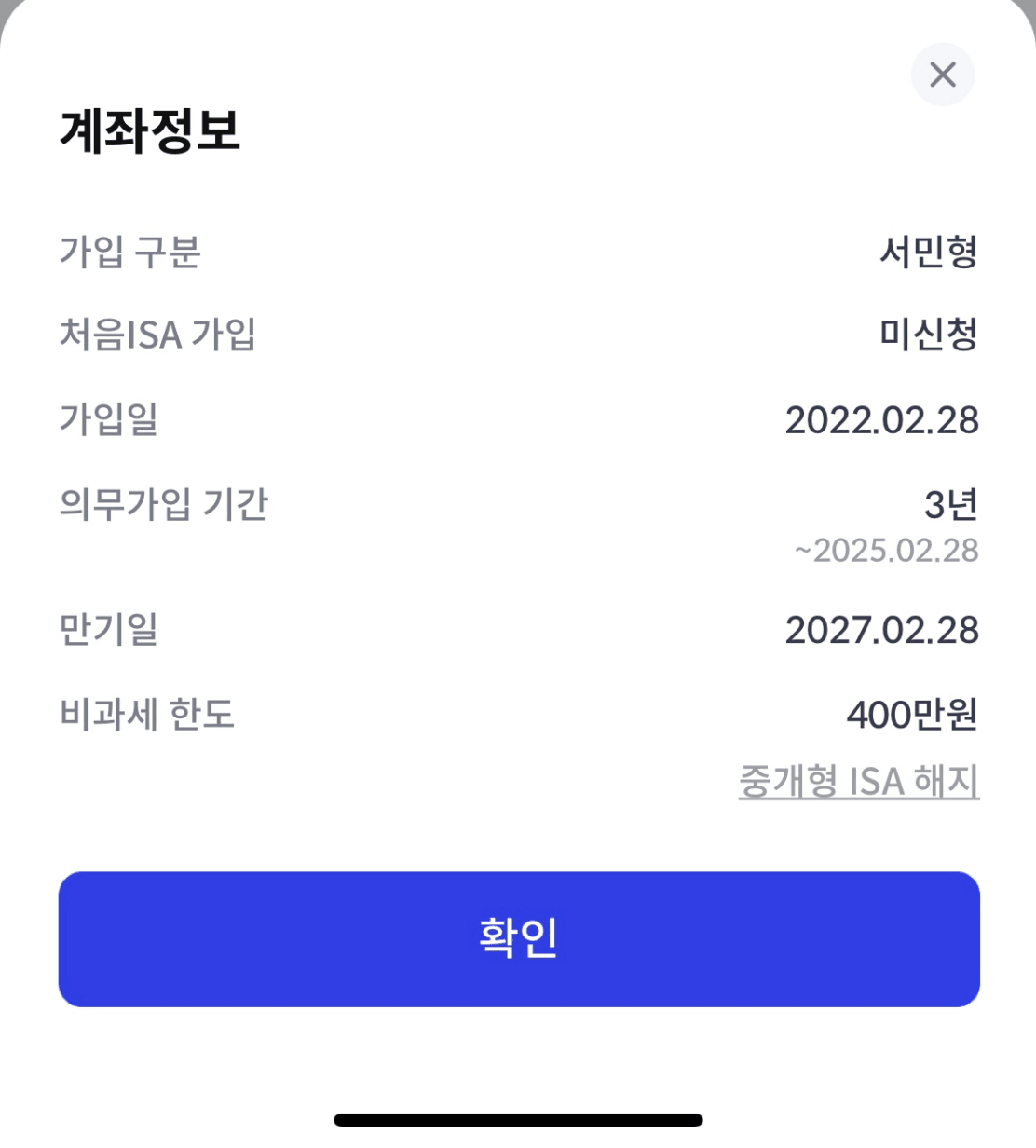This screenshot has width=1036, height=1148.
Task: Click the 2022.02.28 join date
Action: 881,420
